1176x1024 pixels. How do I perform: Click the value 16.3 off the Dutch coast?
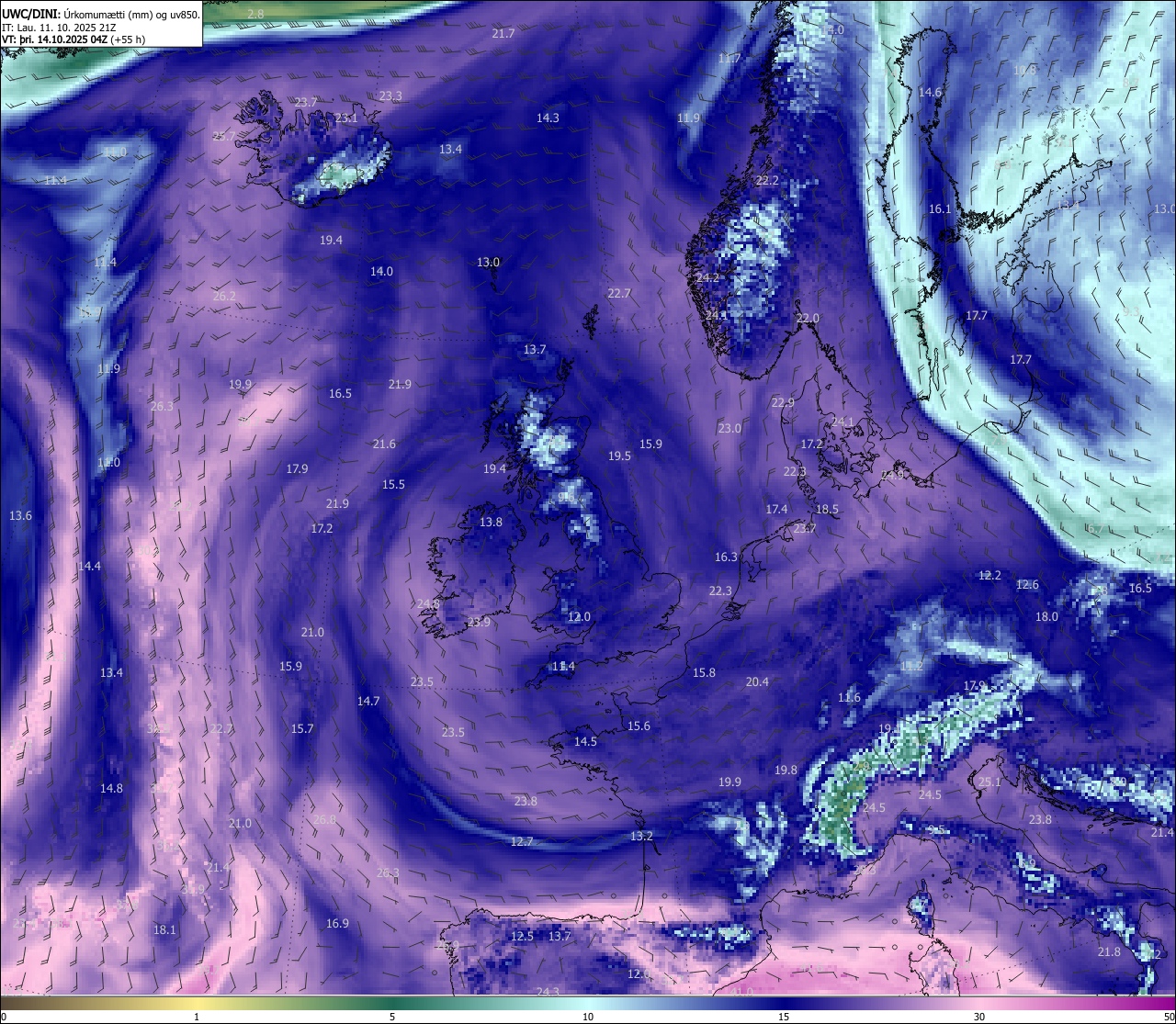click(x=726, y=557)
